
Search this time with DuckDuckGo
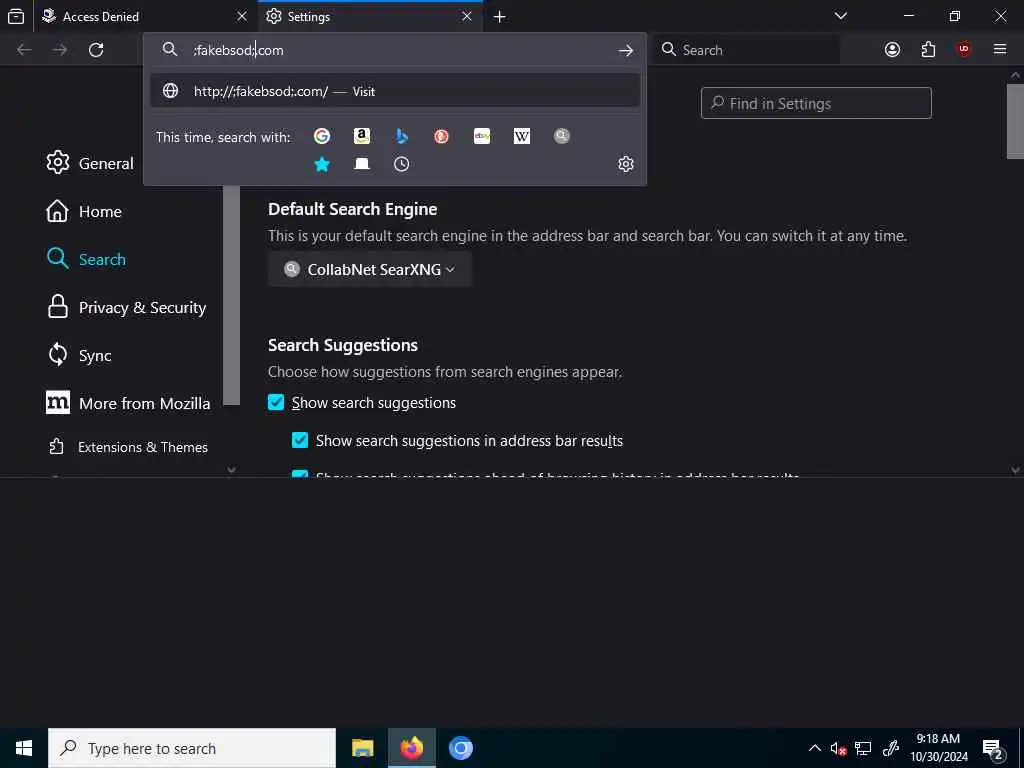point(441,136)
